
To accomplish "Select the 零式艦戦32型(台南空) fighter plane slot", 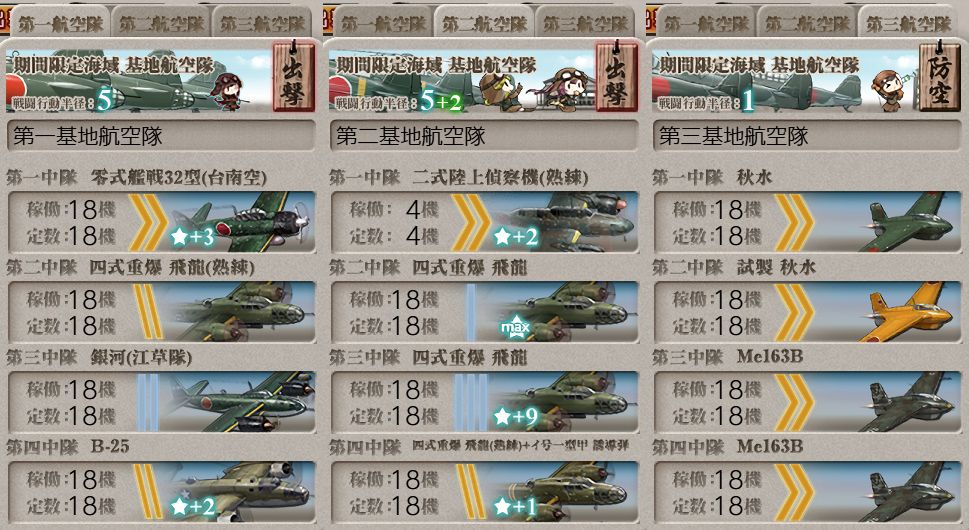I will [161, 222].
